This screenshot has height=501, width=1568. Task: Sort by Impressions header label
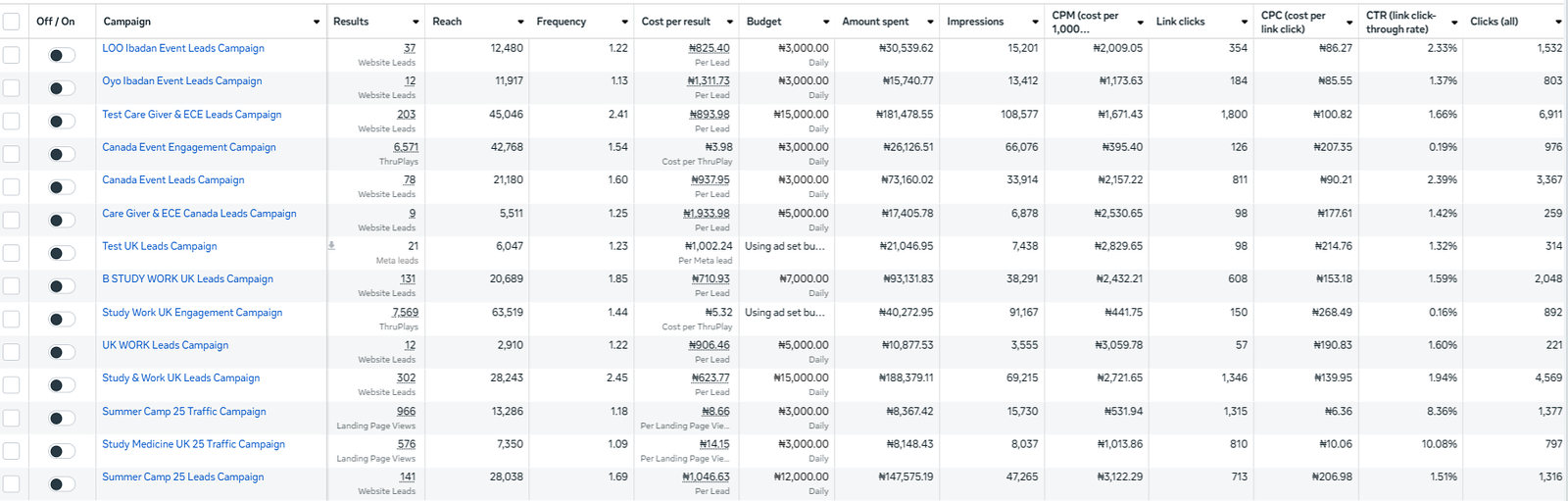pos(975,22)
